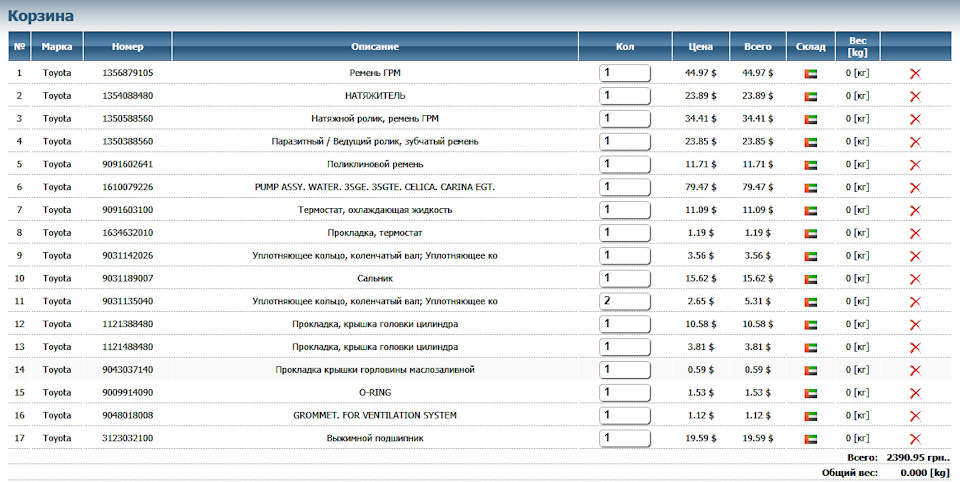Delete the НАТЯЖИТЕЛЬ item via red X
Viewport: 960px width, 482px height.
click(x=915, y=96)
